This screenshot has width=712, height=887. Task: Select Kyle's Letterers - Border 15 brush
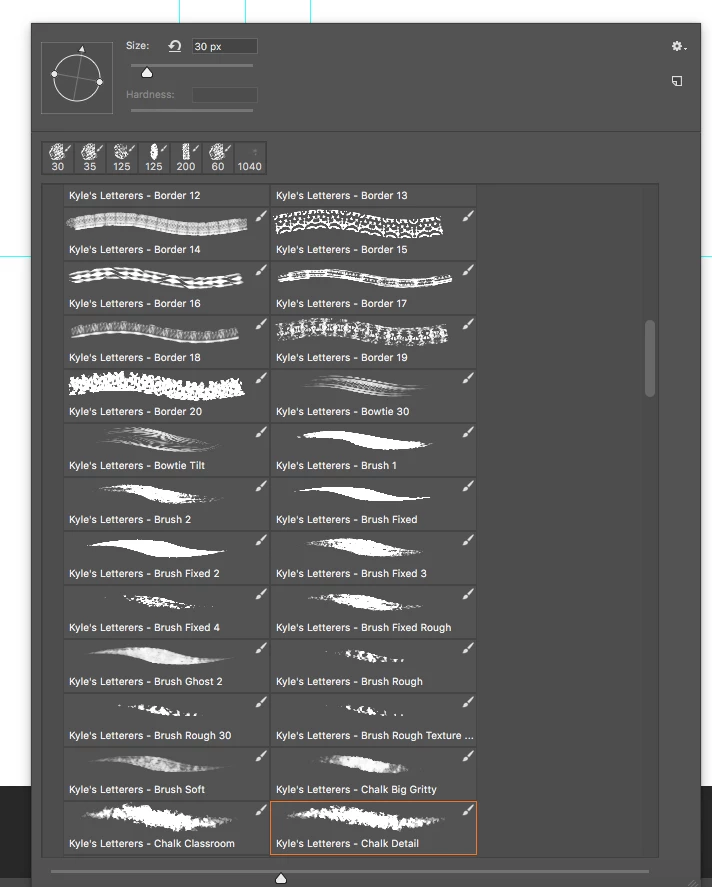373,234
